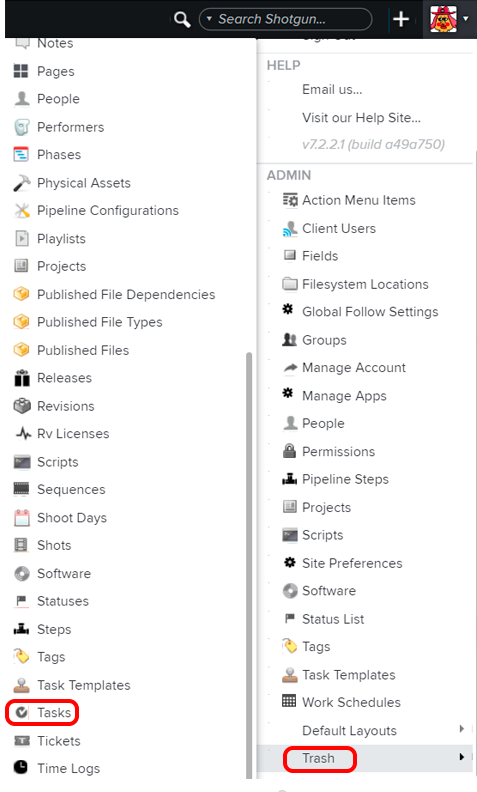The height and width of the screenshot is (792, 477).
Task: Click the Work Schedules grid icon
Action: click(289, 701)
